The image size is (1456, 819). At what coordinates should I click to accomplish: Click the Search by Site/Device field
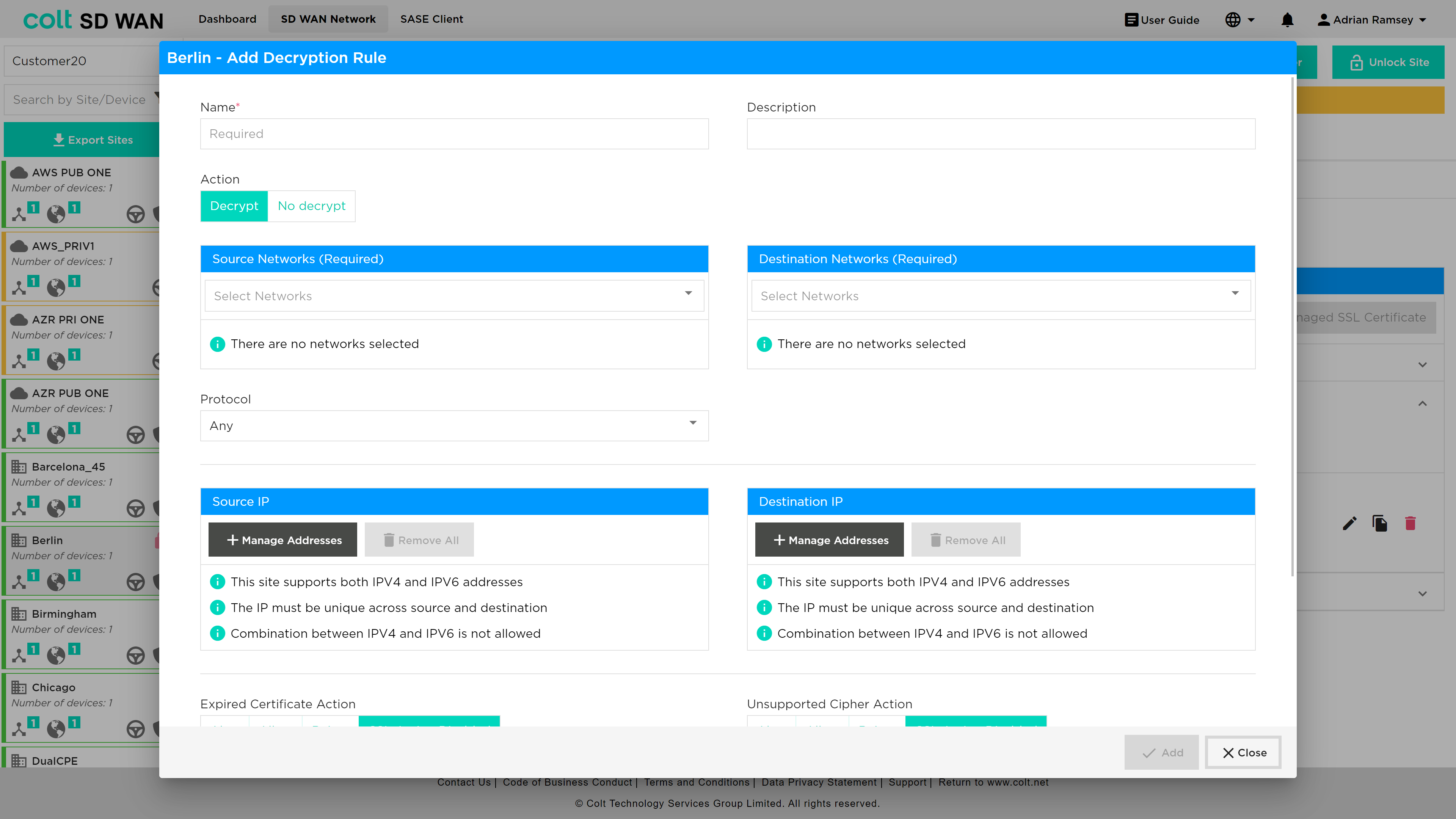point(82,99)
